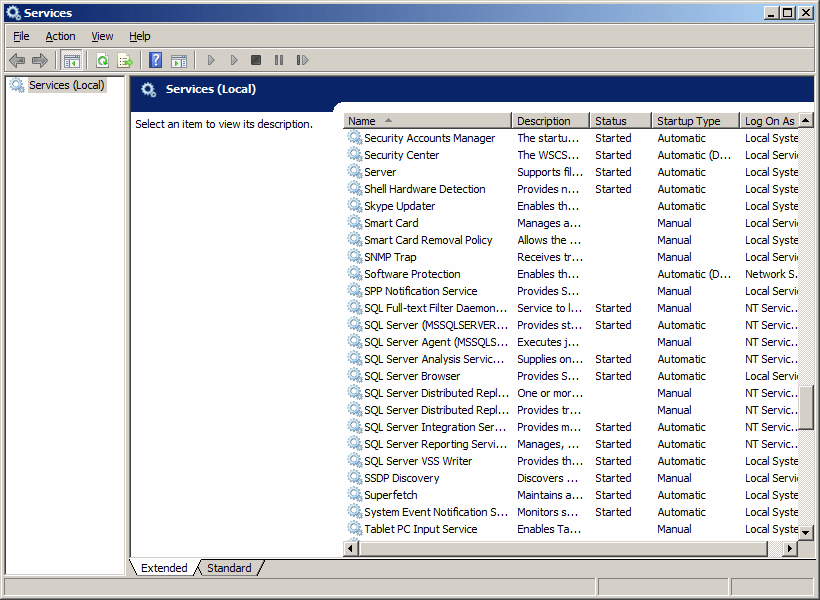The width and height of the screenshot is (820, 600).
Task: Click the Services (Local) header gear icon
Action: (x=149, y=89)
